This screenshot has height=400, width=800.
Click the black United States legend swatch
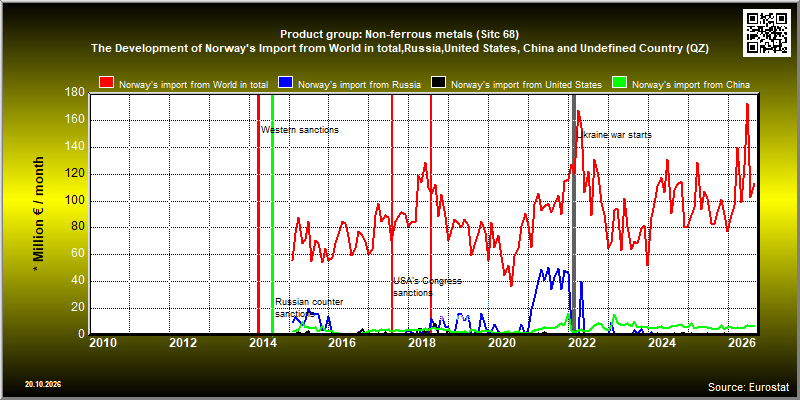point(439,84)
